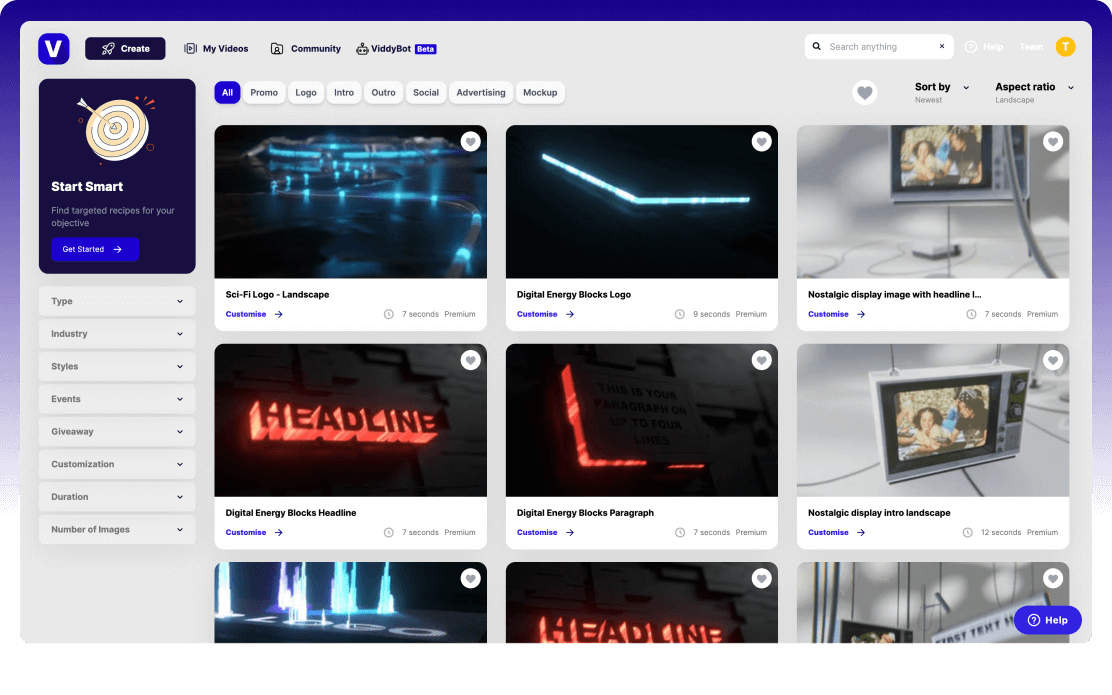The image size is (1112, 695).
Task: Click clock icon on Nostalgic display intro card
Action: click(x=967, y=533)
